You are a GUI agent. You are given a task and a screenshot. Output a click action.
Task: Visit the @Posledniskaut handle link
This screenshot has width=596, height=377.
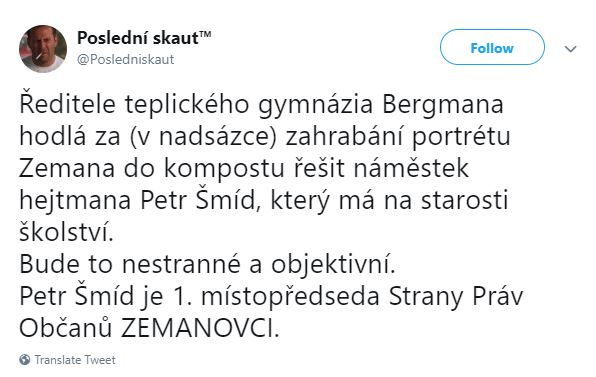click(125, 60)
